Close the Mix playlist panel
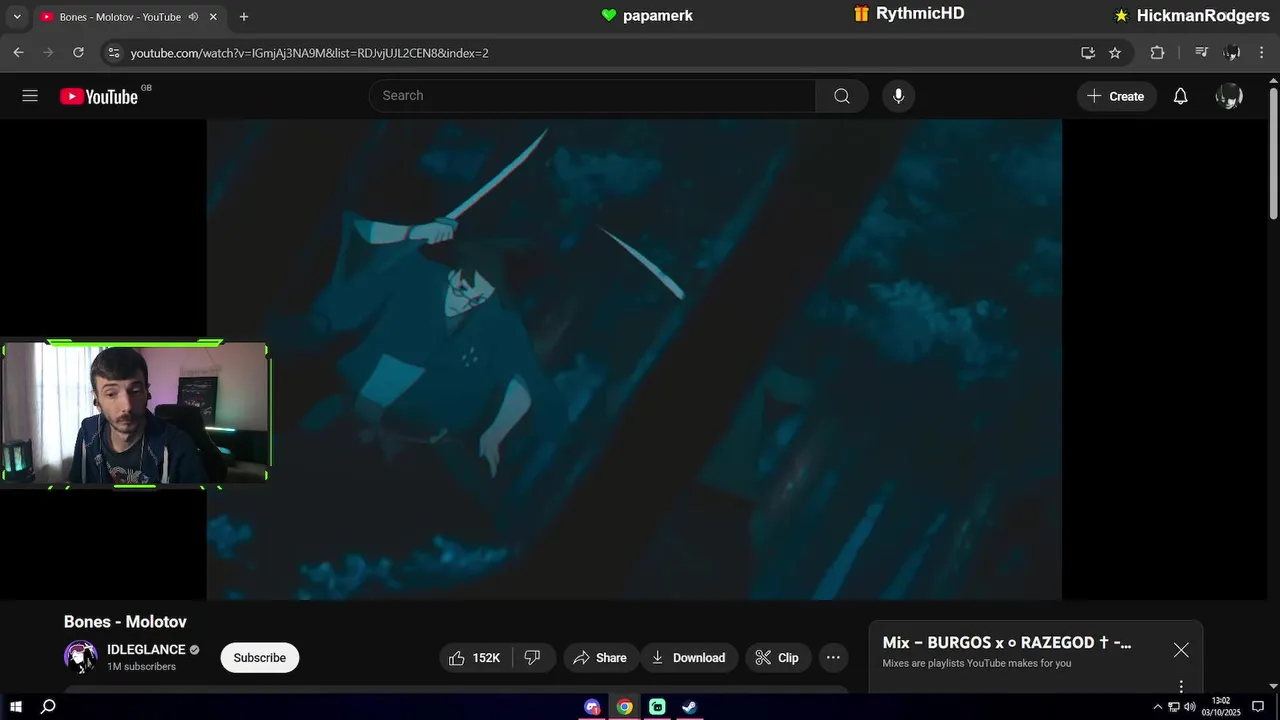 point(1181,650)
